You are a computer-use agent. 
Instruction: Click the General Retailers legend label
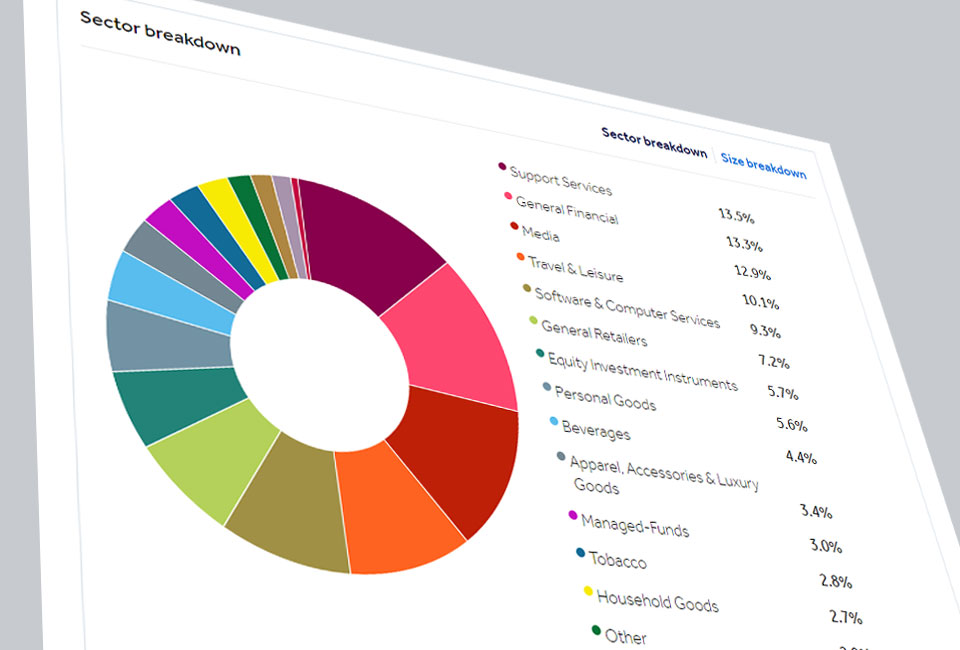[x=593, y=333]
